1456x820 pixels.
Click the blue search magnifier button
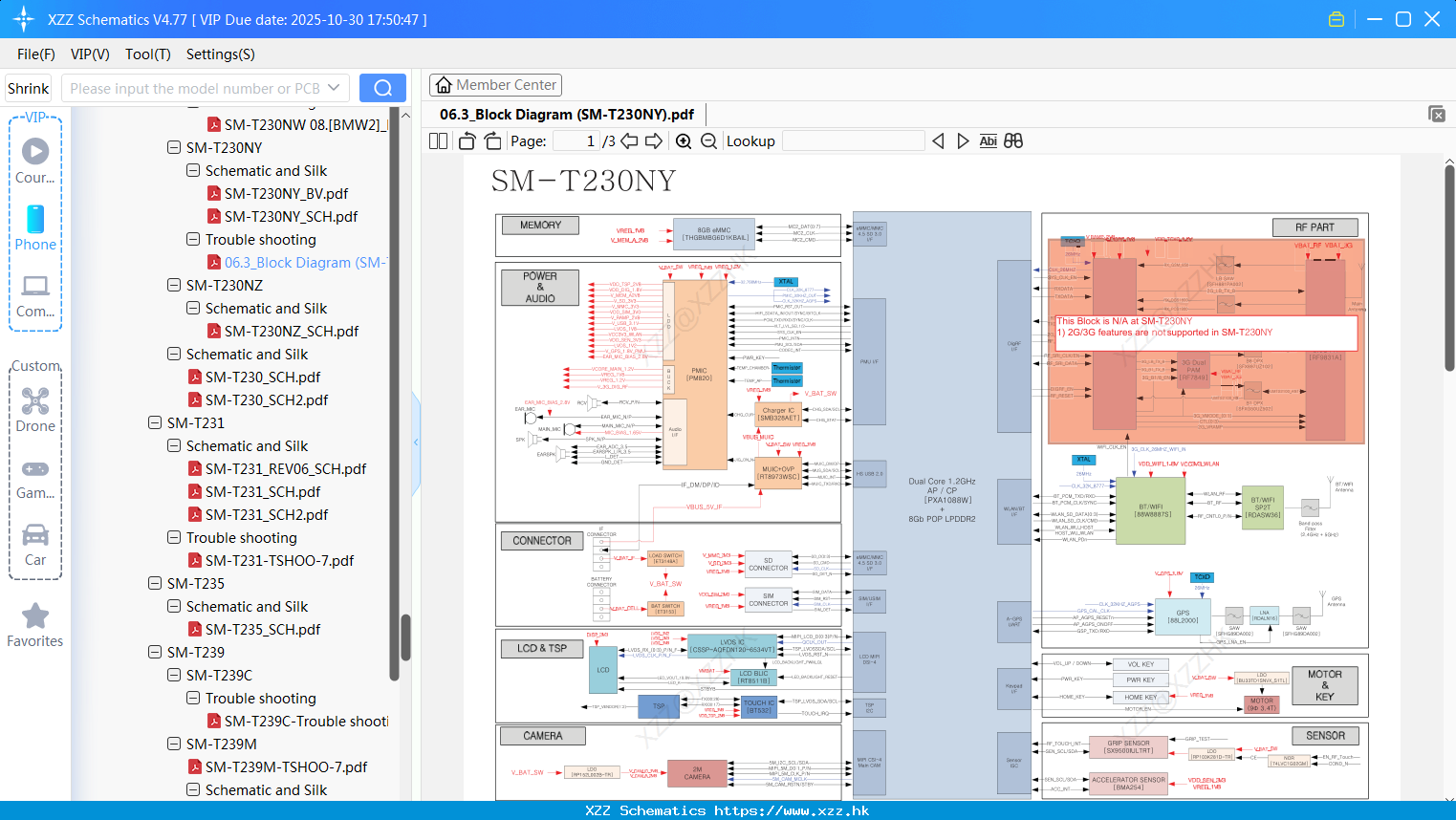[x=382, y=88]
